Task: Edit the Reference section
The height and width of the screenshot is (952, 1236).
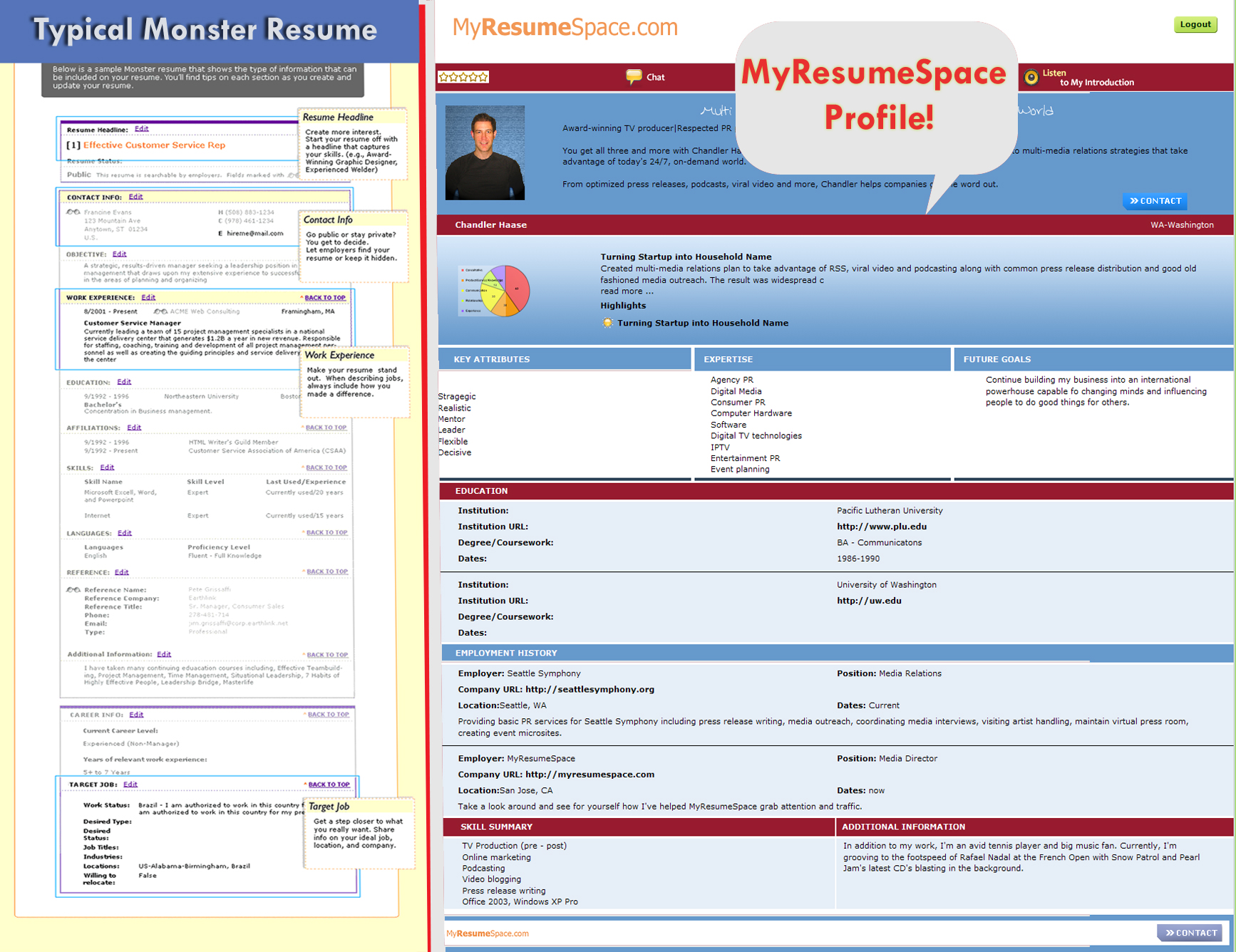Action: tap(122, 572)
